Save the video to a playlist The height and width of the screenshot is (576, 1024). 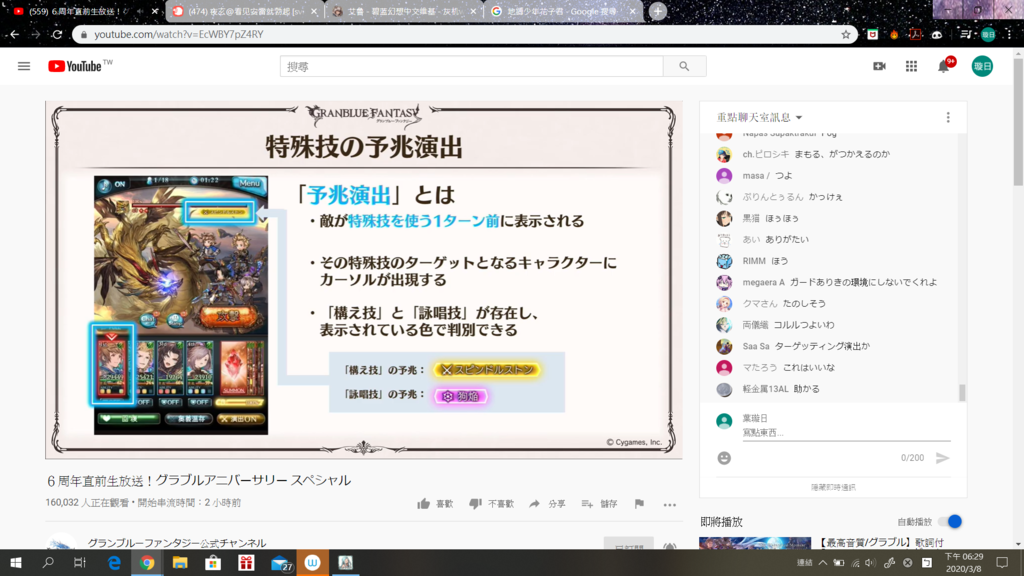600,504
